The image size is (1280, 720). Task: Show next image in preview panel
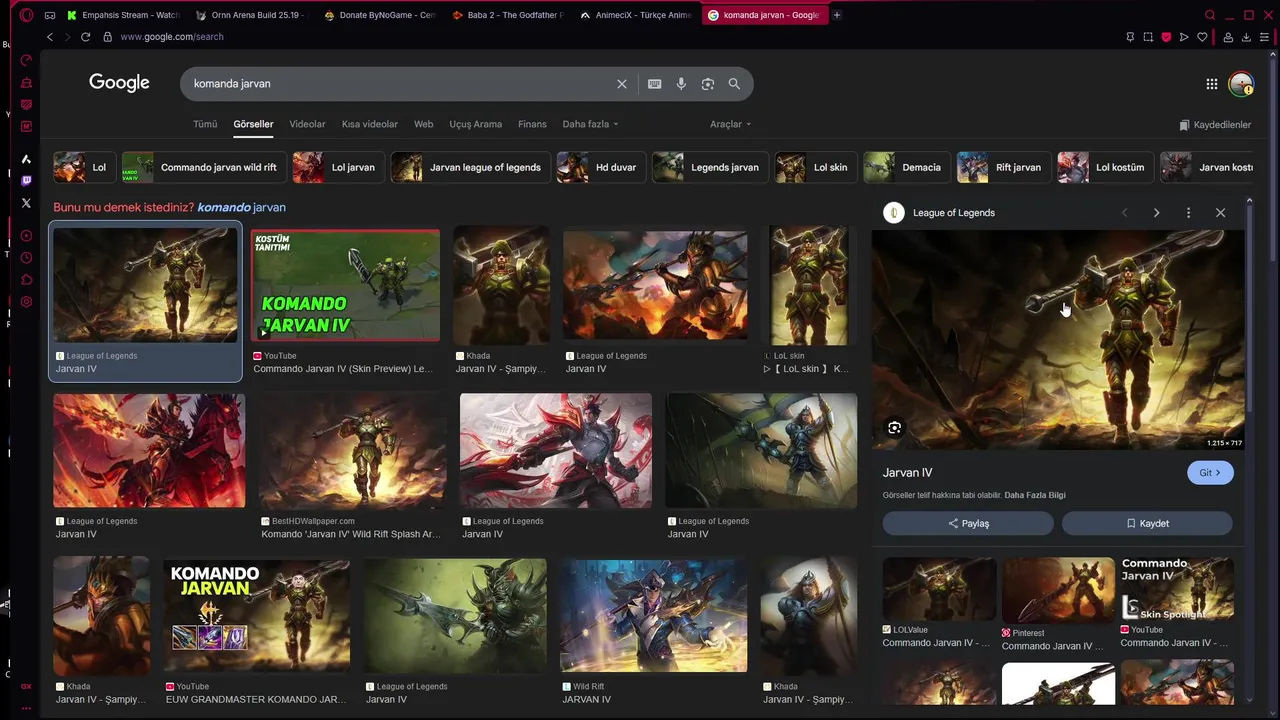click(x=1156, y=213)
